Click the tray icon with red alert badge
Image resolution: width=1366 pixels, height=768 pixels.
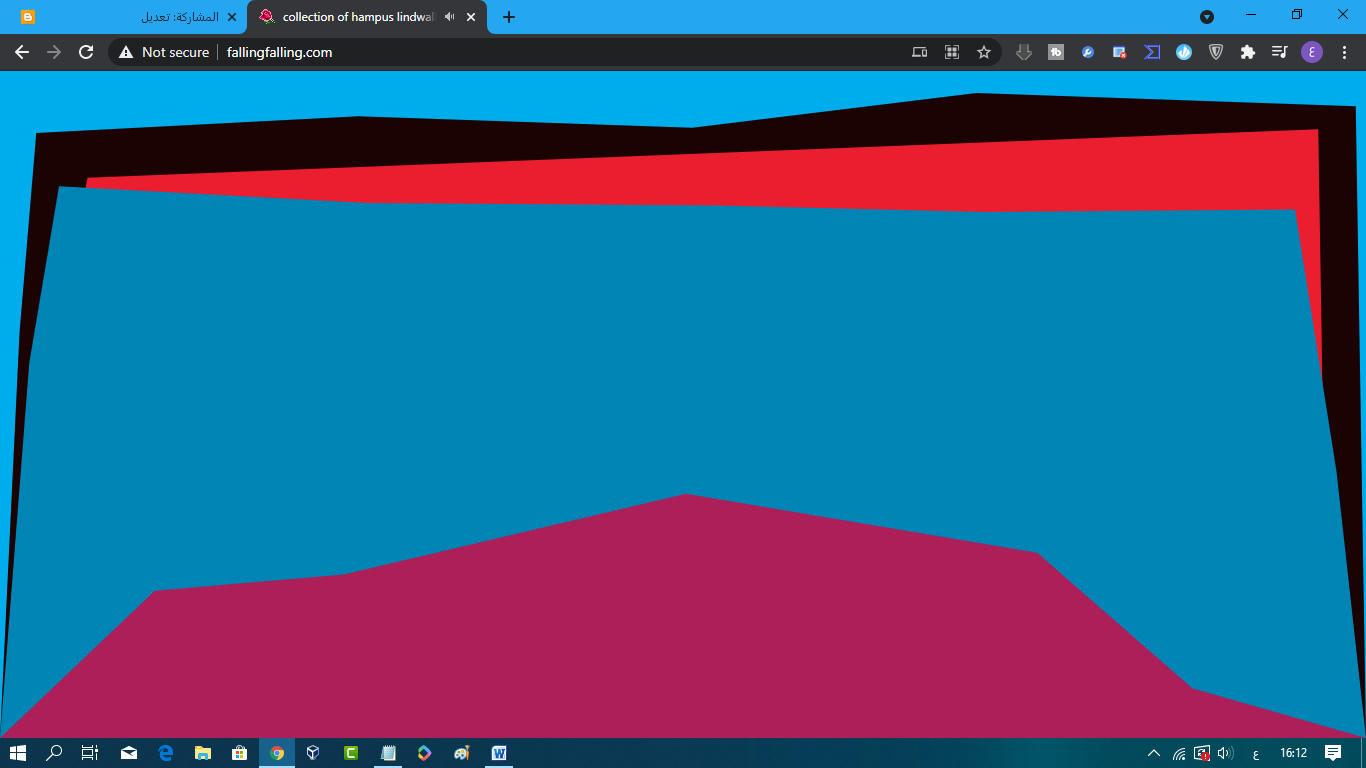click(1202, 753)
